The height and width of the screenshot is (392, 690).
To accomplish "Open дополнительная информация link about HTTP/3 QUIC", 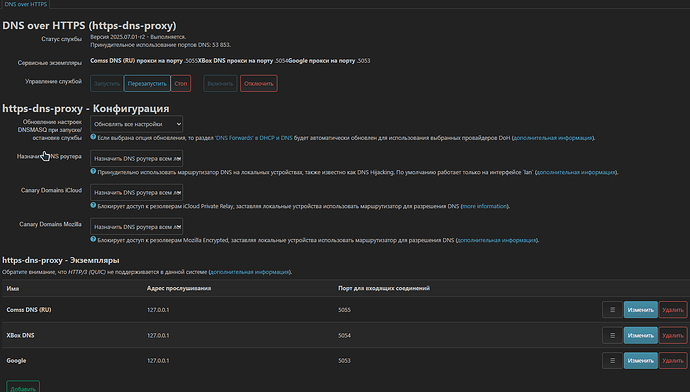I will point(250,272).
